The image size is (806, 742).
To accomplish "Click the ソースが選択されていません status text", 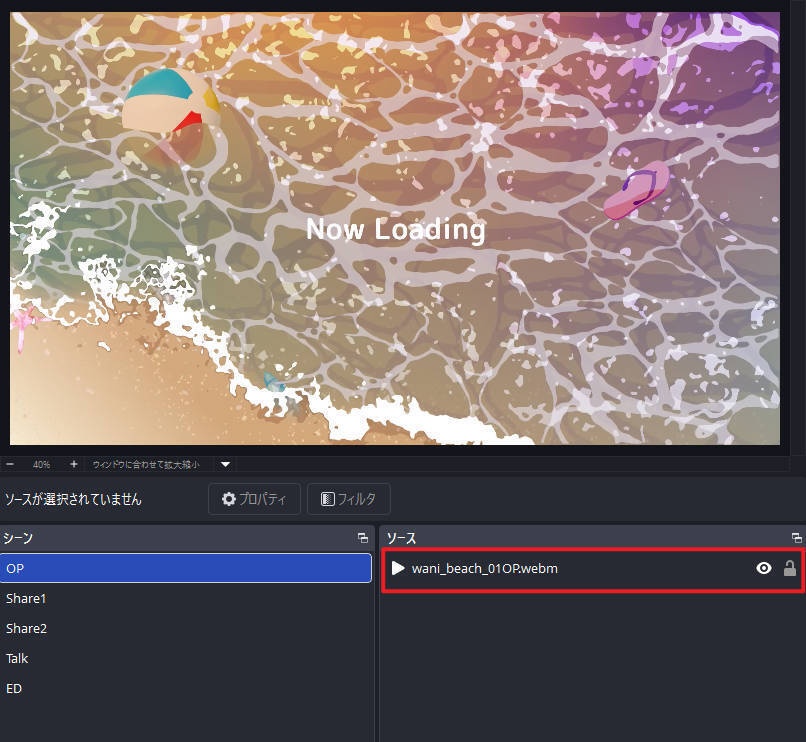I will (x=73, y=499).
